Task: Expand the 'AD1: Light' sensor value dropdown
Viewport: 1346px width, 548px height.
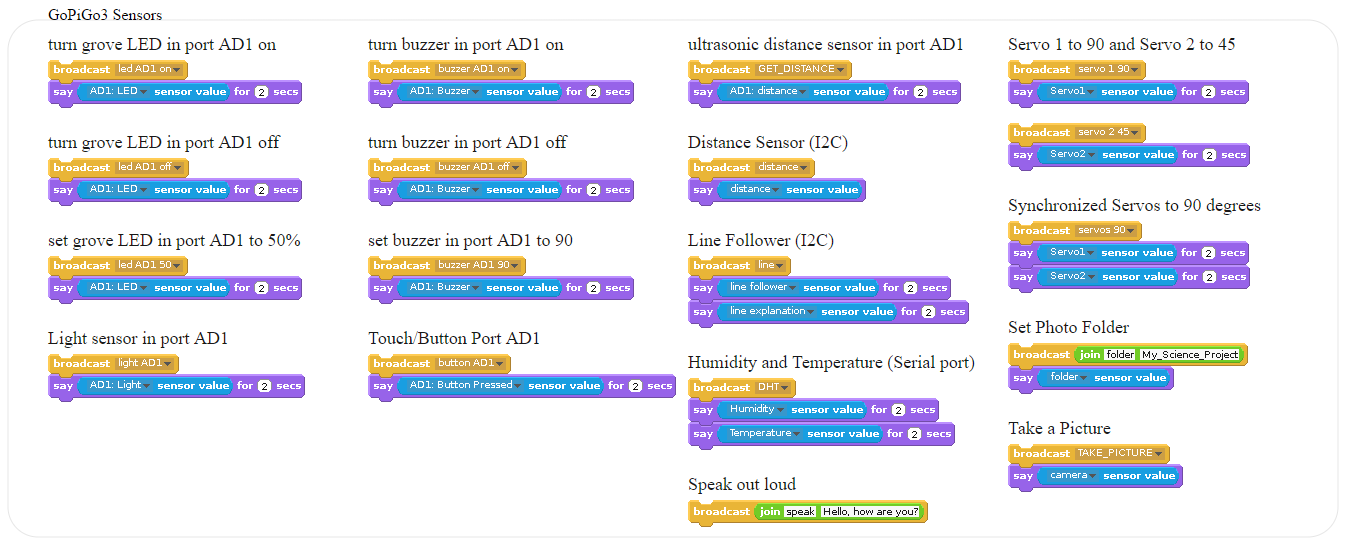Action: pos(116,385)
